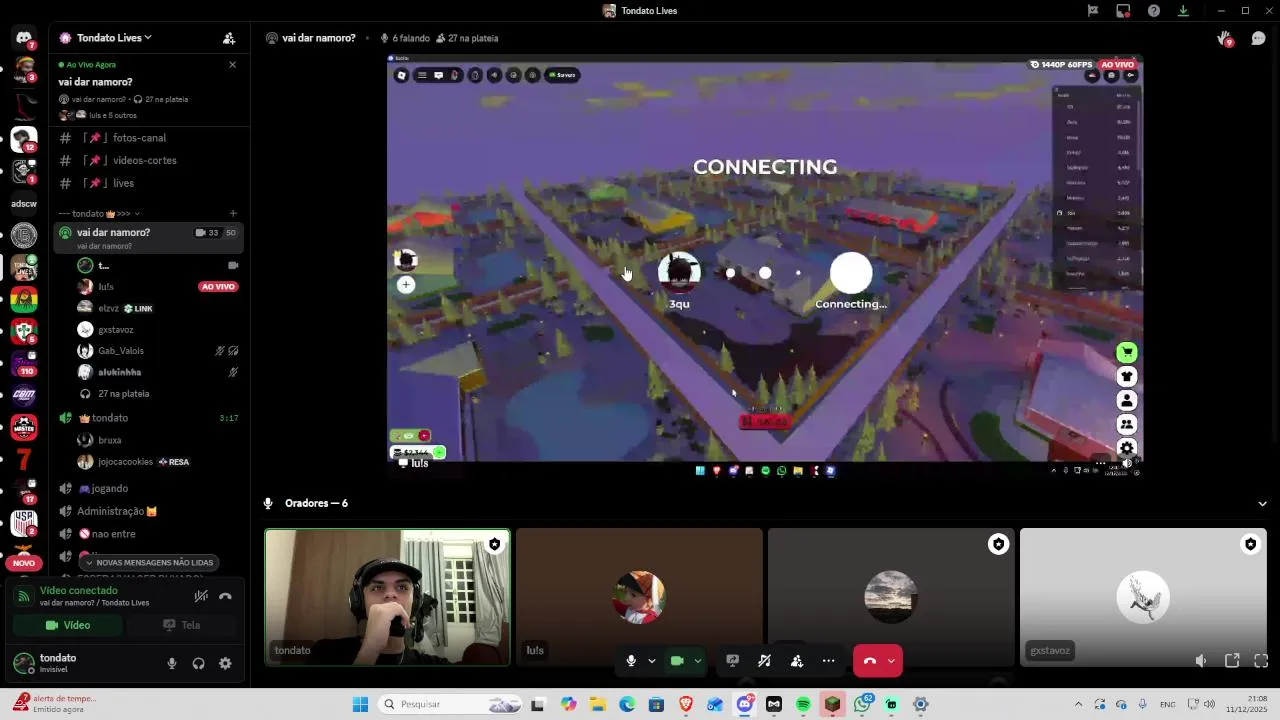Open WhatsApp from the taskbar

862,705
